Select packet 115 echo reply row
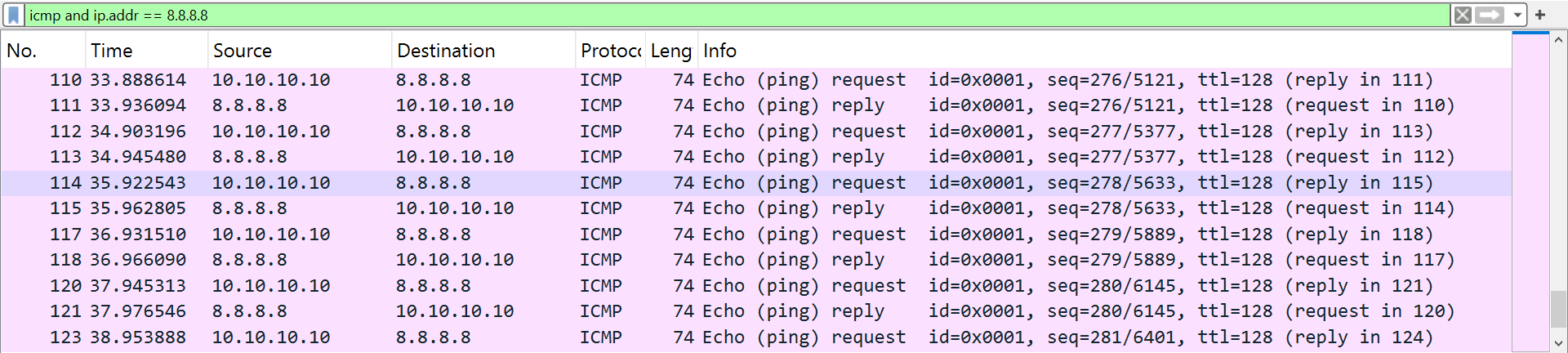The width and height of the screenshot is (1568, 353). tap(735, 208)
